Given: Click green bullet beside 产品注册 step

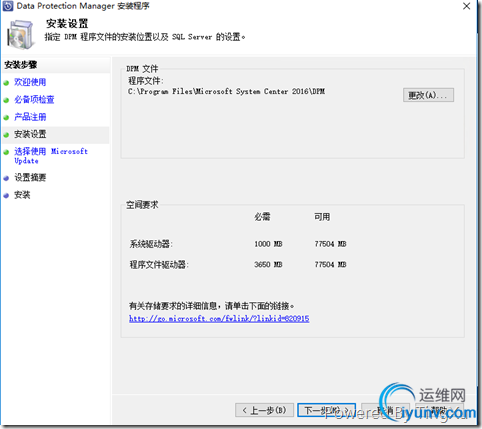Looking at the screenshot, I should coord(6,117).
